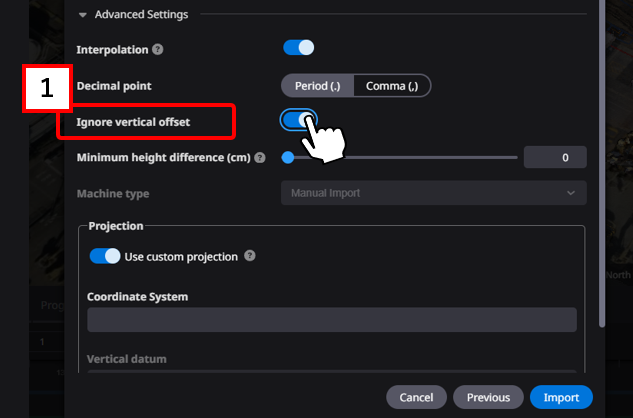Screen dimensions: 633x418
Task: Disable the Interpolation toggle
Action: point(299,48)
